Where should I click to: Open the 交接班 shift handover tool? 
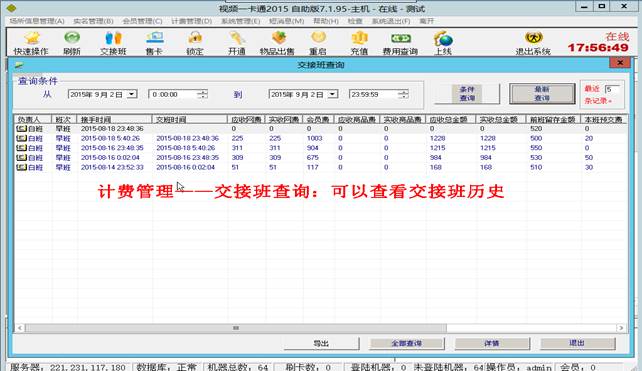pyautogui.click(x=113, y=43)
